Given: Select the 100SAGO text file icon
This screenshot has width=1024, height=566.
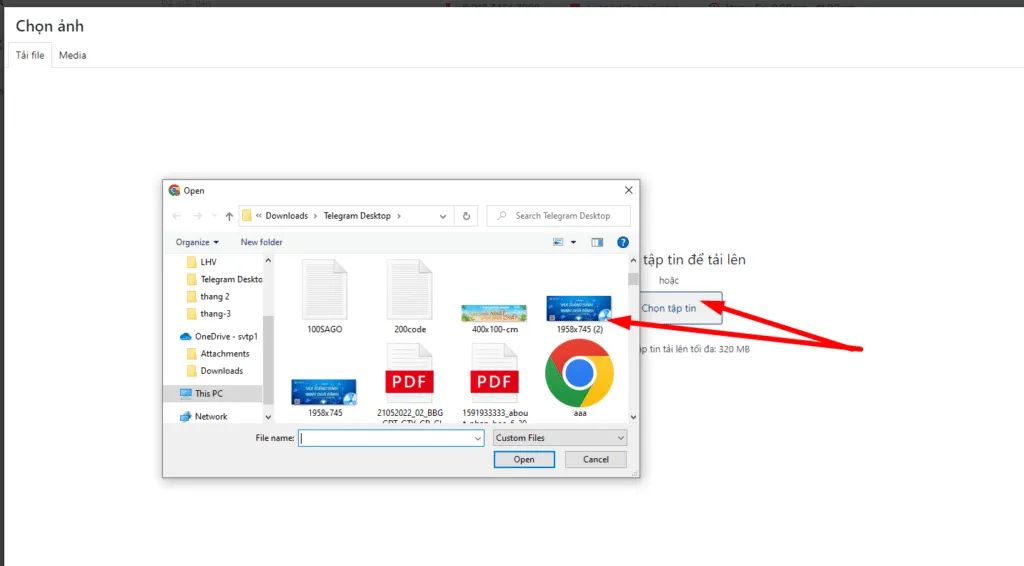Looking at the screenshot, I should click(325, 291).
